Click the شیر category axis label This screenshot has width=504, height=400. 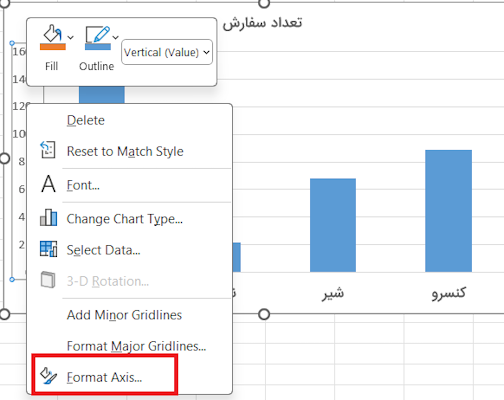click(333, 293)
